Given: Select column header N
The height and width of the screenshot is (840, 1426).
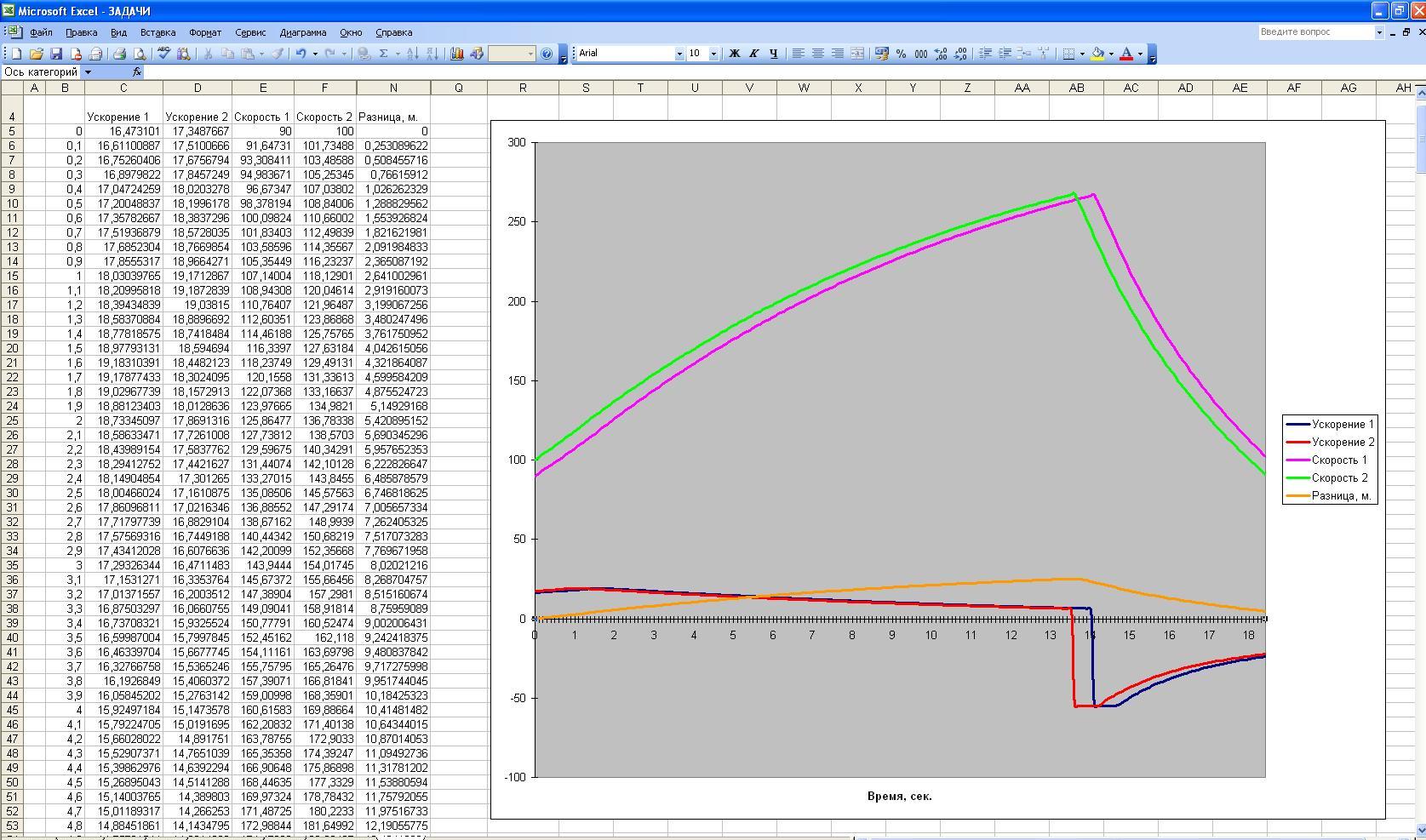Looking at the screenshot, I should (393, 88).
